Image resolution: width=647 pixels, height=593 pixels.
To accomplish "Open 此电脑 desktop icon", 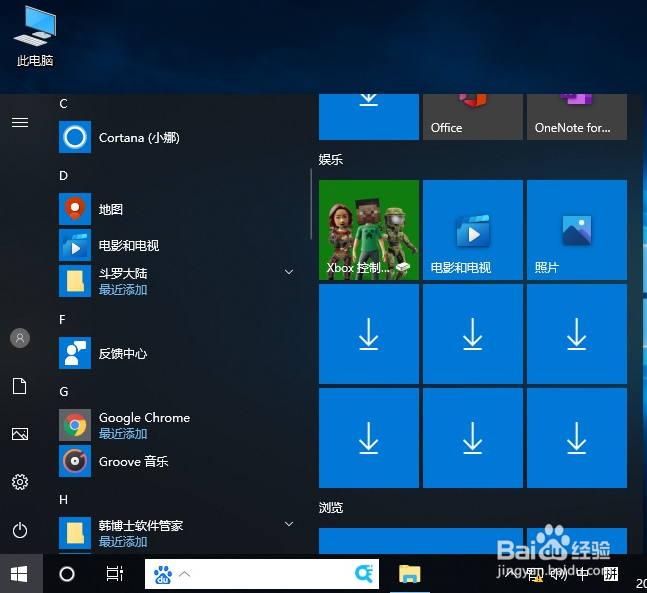I will 35,36.
